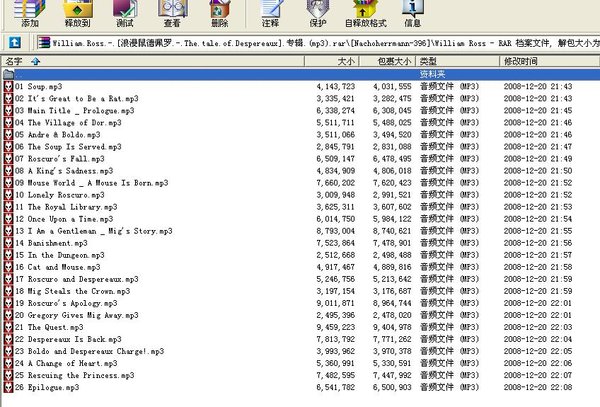Select 26 Epilogue.mp3

pos(47,388)
